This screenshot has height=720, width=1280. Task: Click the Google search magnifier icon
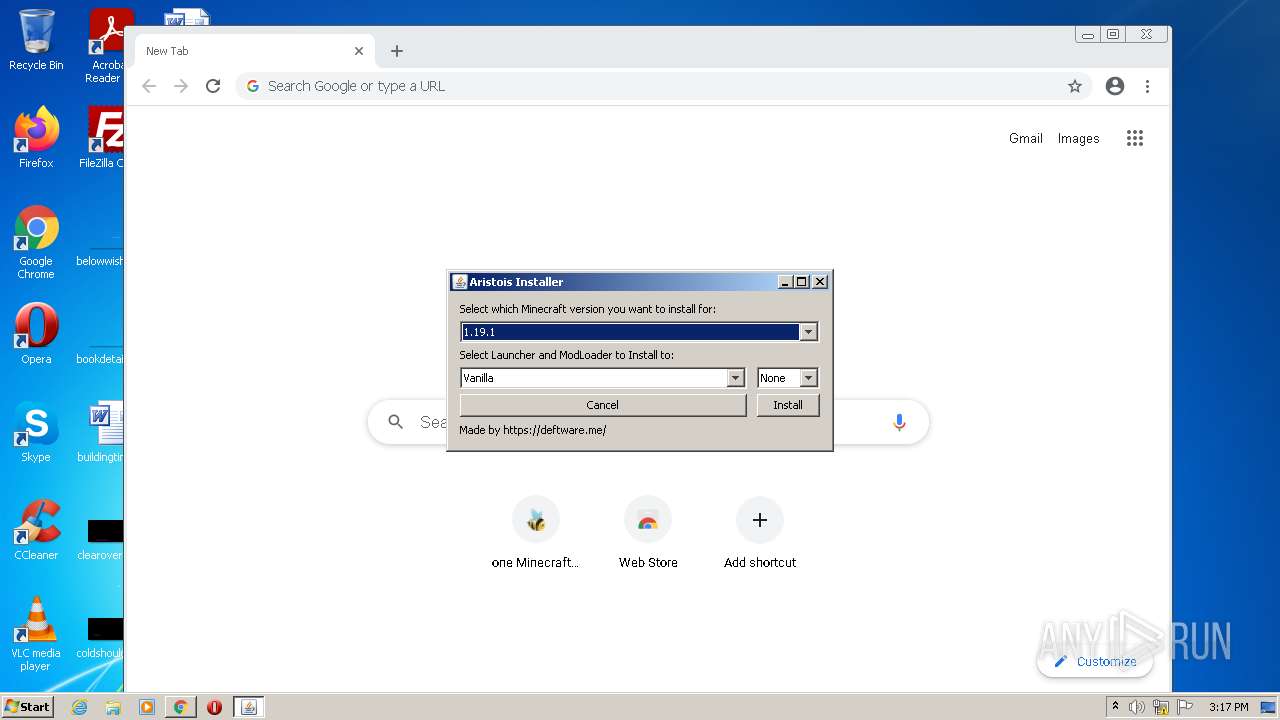click(x=396, y=422)
